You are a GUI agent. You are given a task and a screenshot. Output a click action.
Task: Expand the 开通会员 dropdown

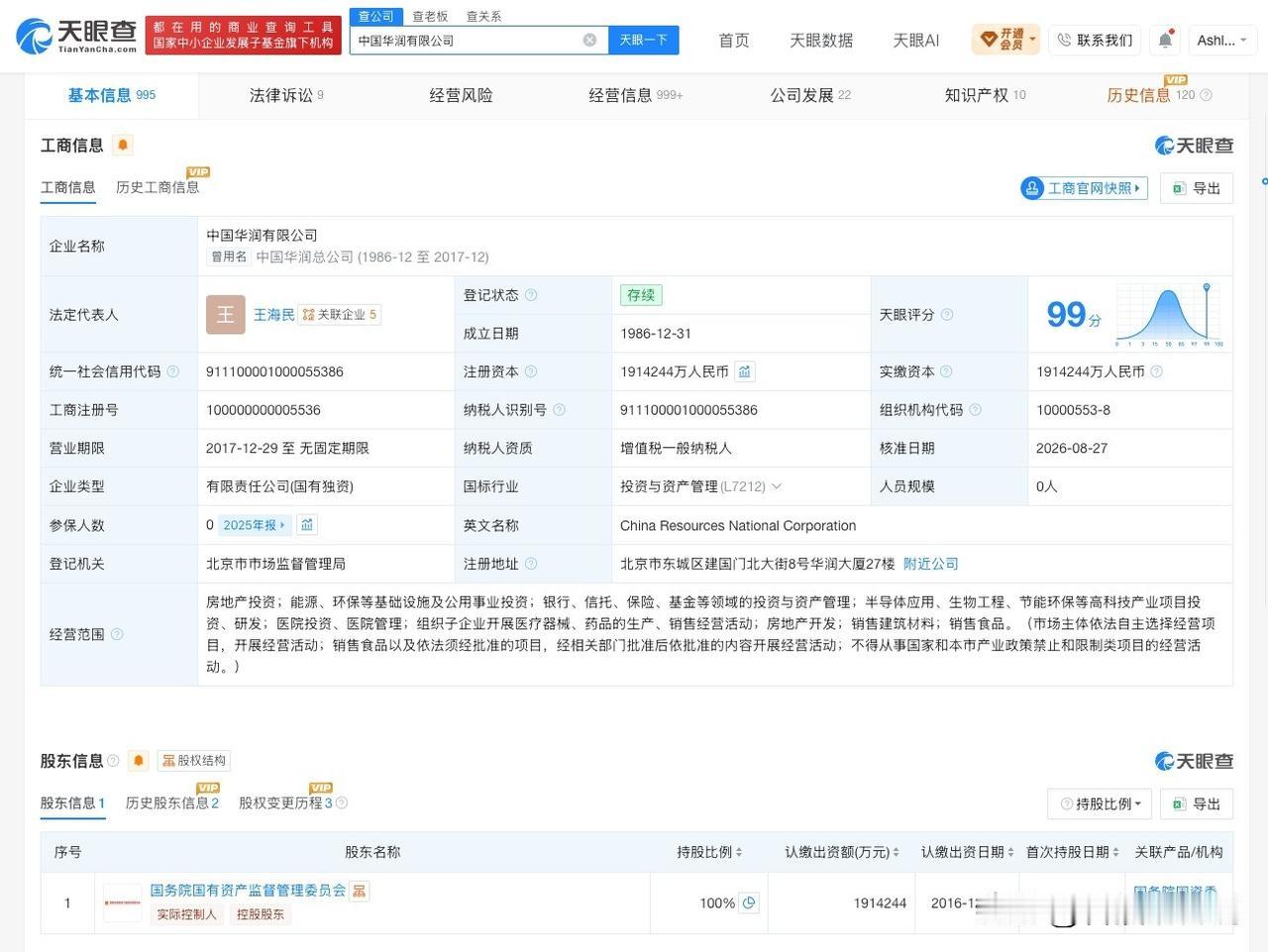coord(1005,41)
